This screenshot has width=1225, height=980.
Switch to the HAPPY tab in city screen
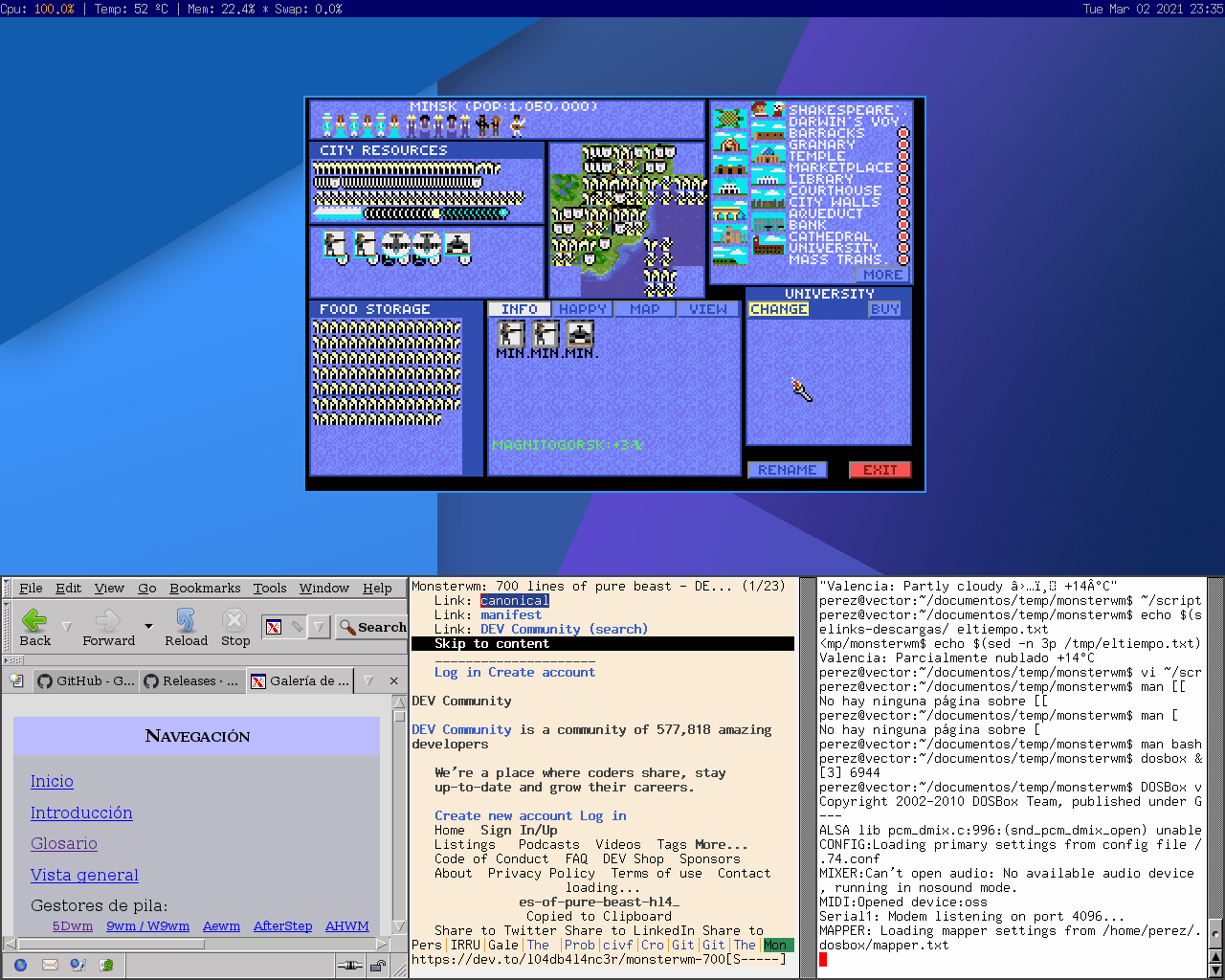[x=583, y=309]
